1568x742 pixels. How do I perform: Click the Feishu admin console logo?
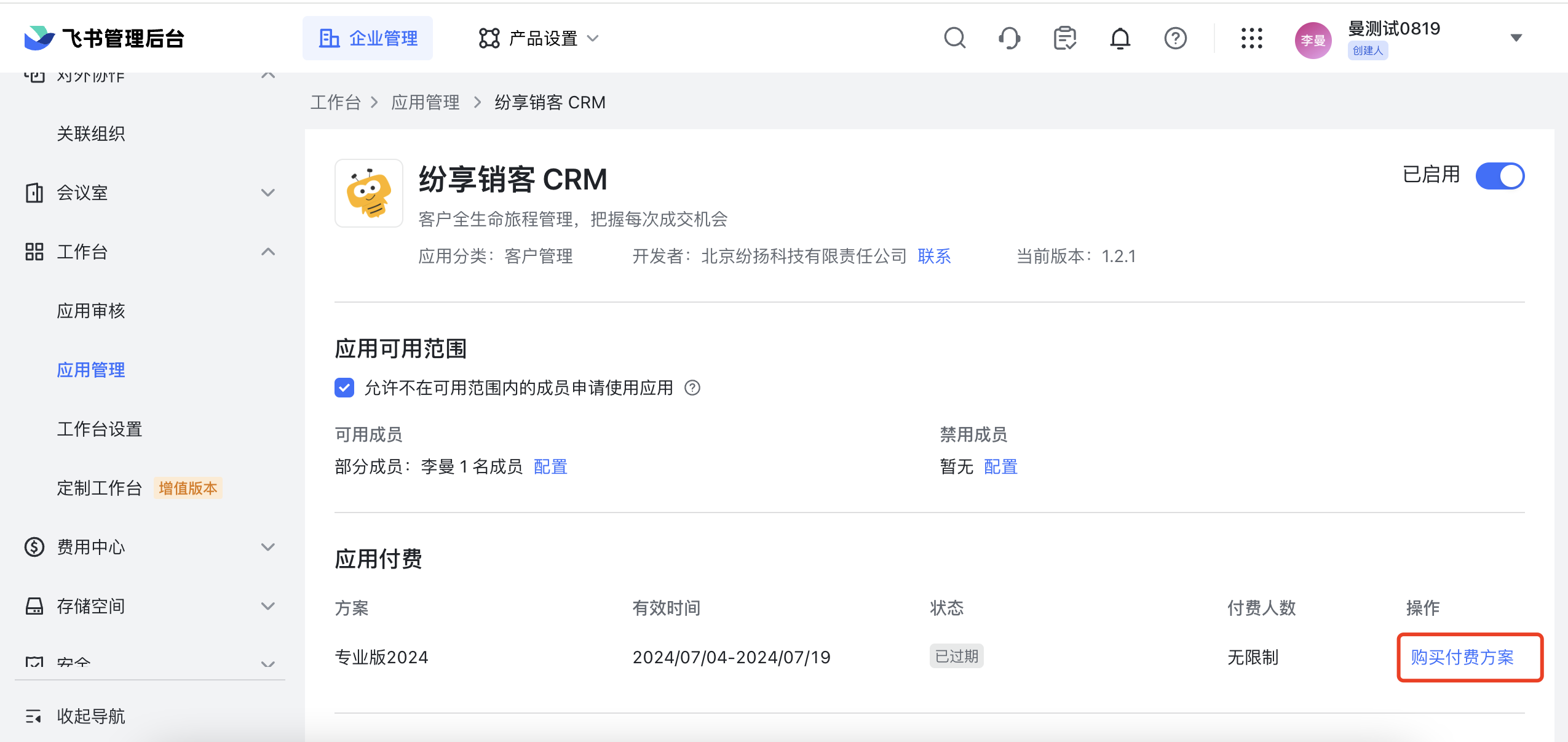105,38
